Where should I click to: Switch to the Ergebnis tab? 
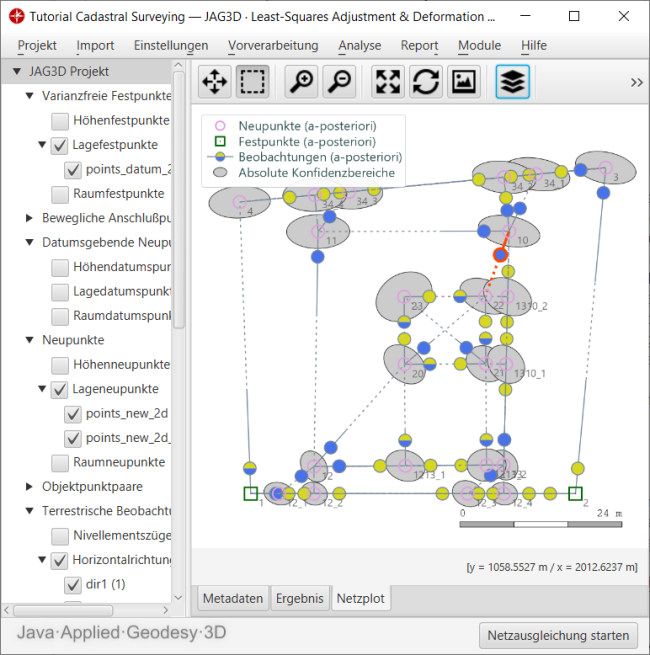coord(300,598)
